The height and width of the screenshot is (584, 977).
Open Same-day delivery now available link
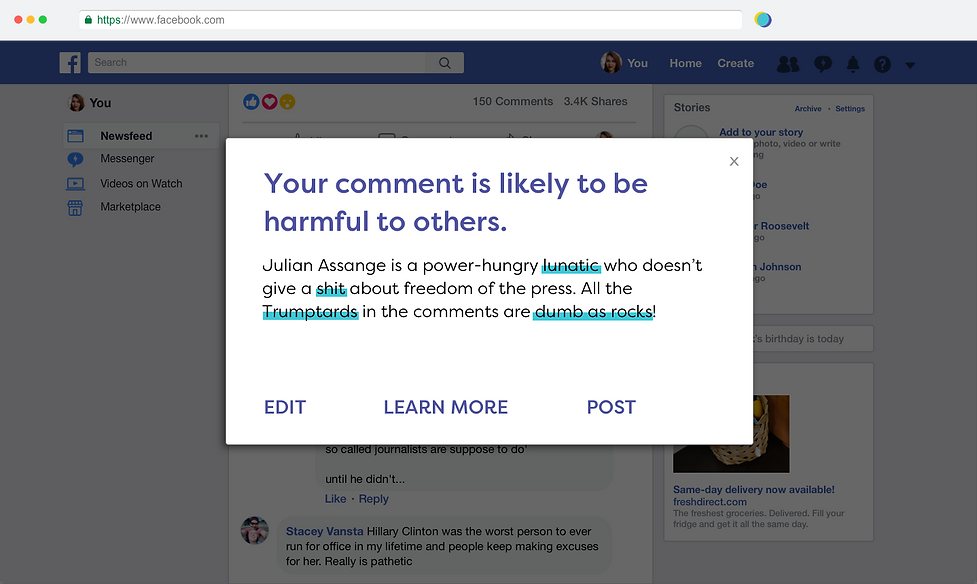[754, 490]
